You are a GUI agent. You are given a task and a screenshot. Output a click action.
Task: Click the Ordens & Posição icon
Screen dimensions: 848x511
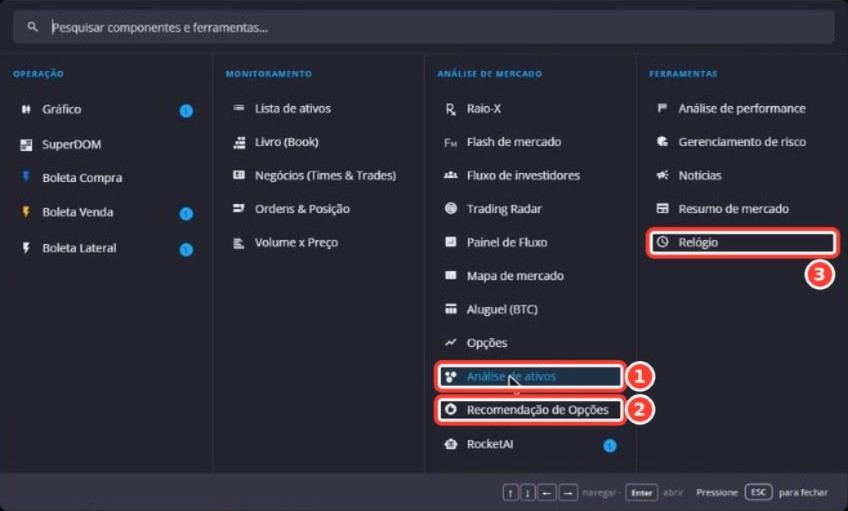pyautogui.click(x=238, y=208)
